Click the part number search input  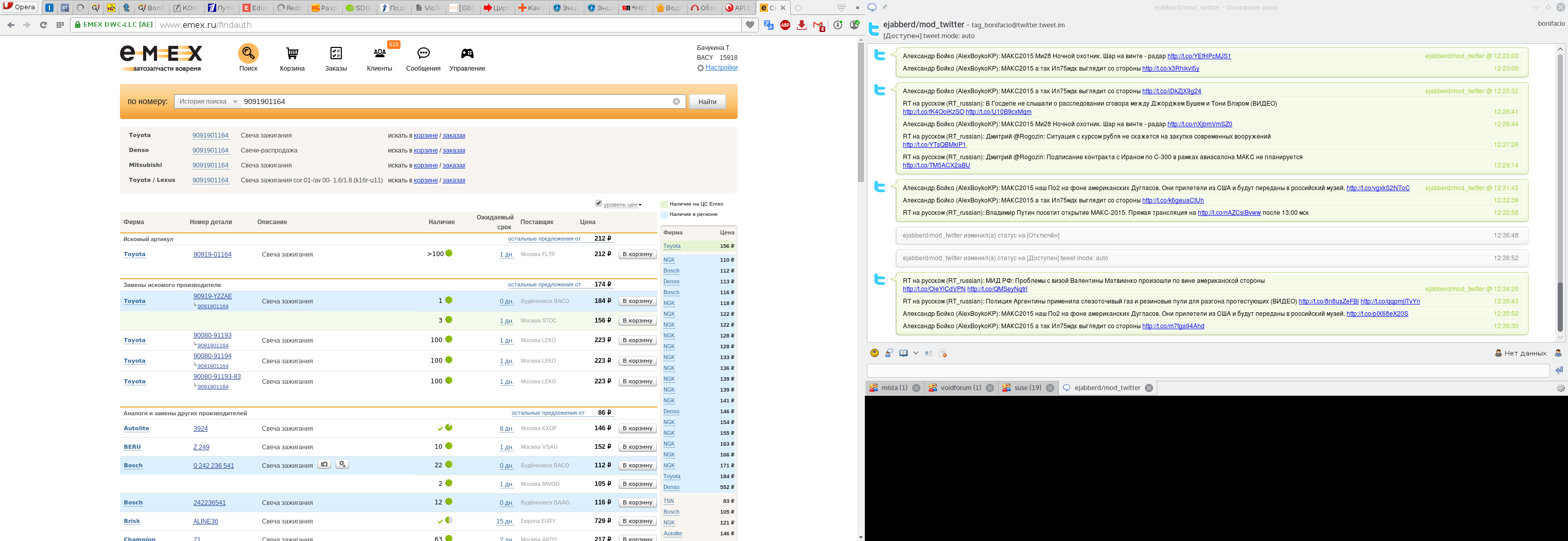pos(455,102)
